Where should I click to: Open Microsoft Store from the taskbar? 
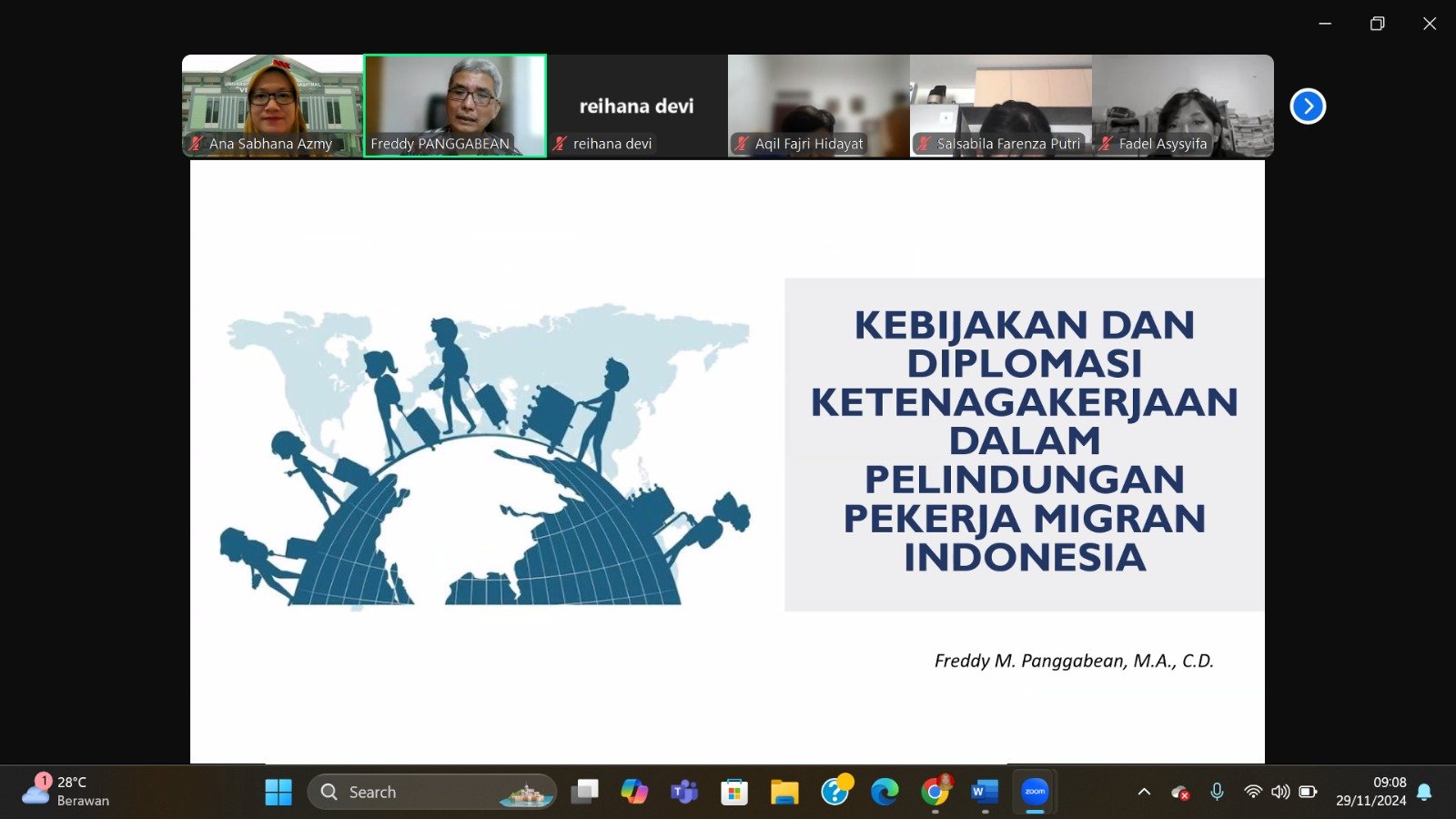(x=733, y=792)
